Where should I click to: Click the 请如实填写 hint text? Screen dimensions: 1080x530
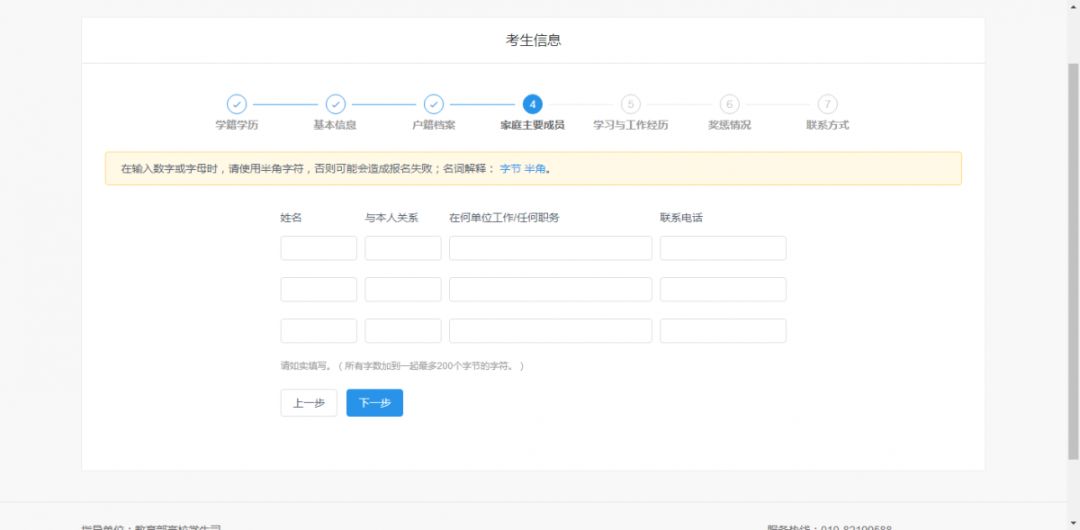402,366
